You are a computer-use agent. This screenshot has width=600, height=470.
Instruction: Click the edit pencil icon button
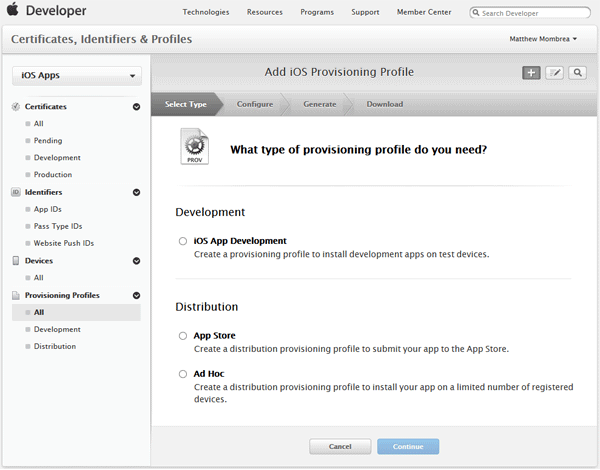click(554, 73)
